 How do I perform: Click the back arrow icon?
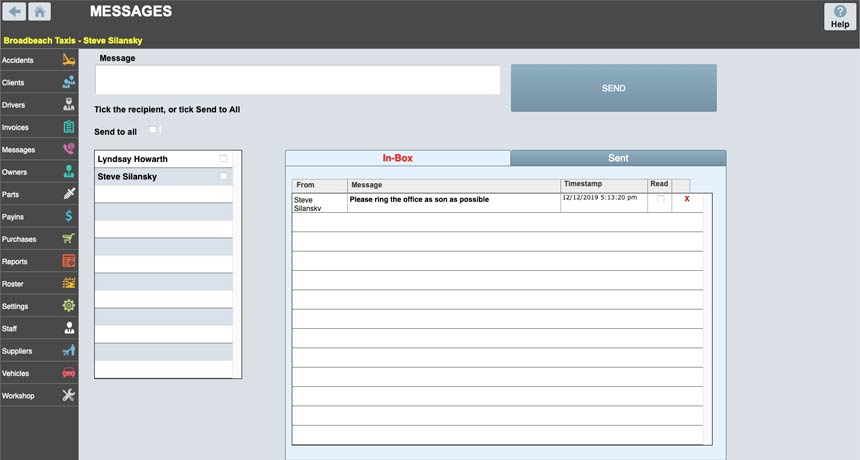pyautogui.click(x=14, y=12)
